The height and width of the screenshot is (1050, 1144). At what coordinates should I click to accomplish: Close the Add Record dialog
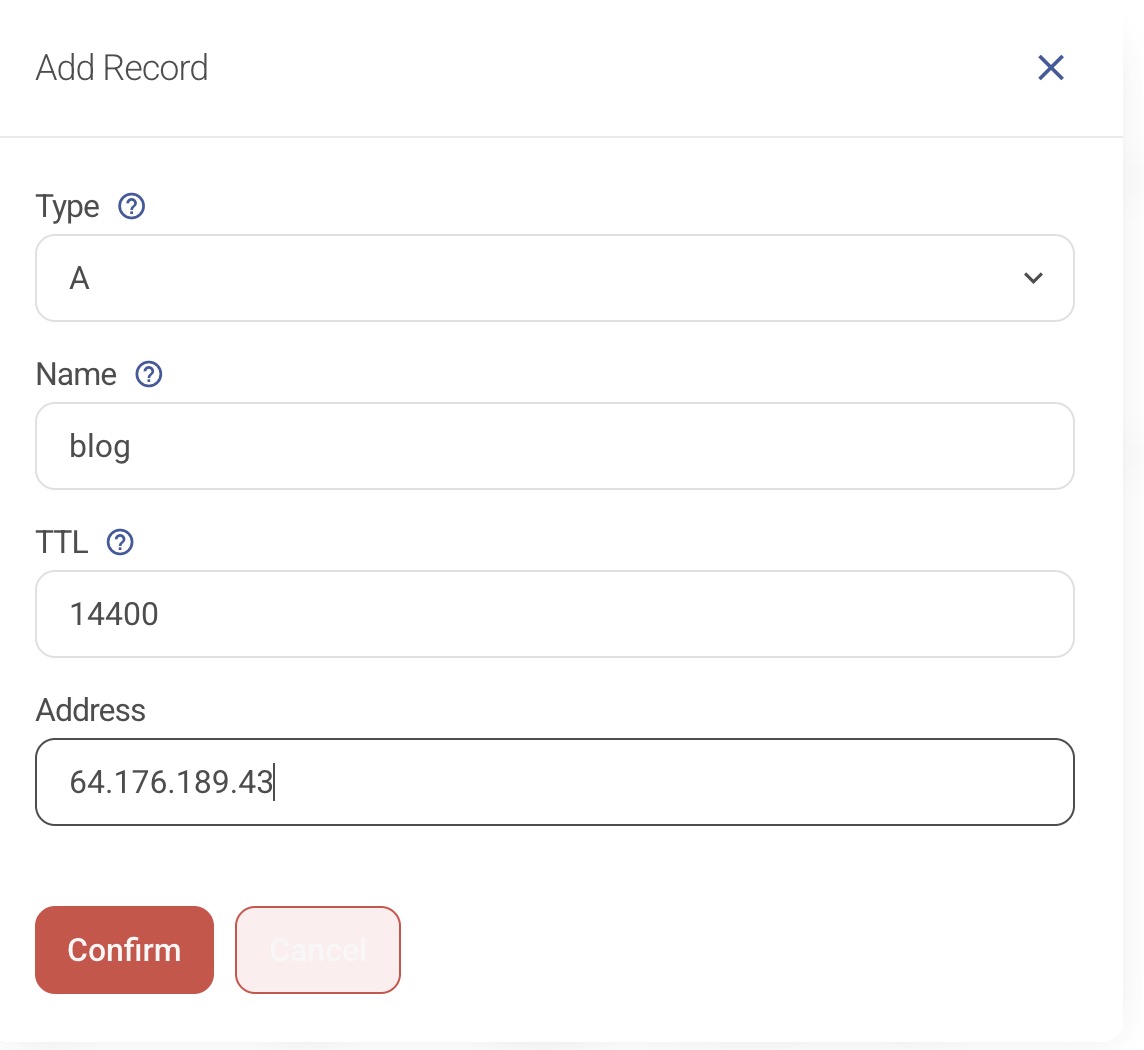(x=1050, y=68)
